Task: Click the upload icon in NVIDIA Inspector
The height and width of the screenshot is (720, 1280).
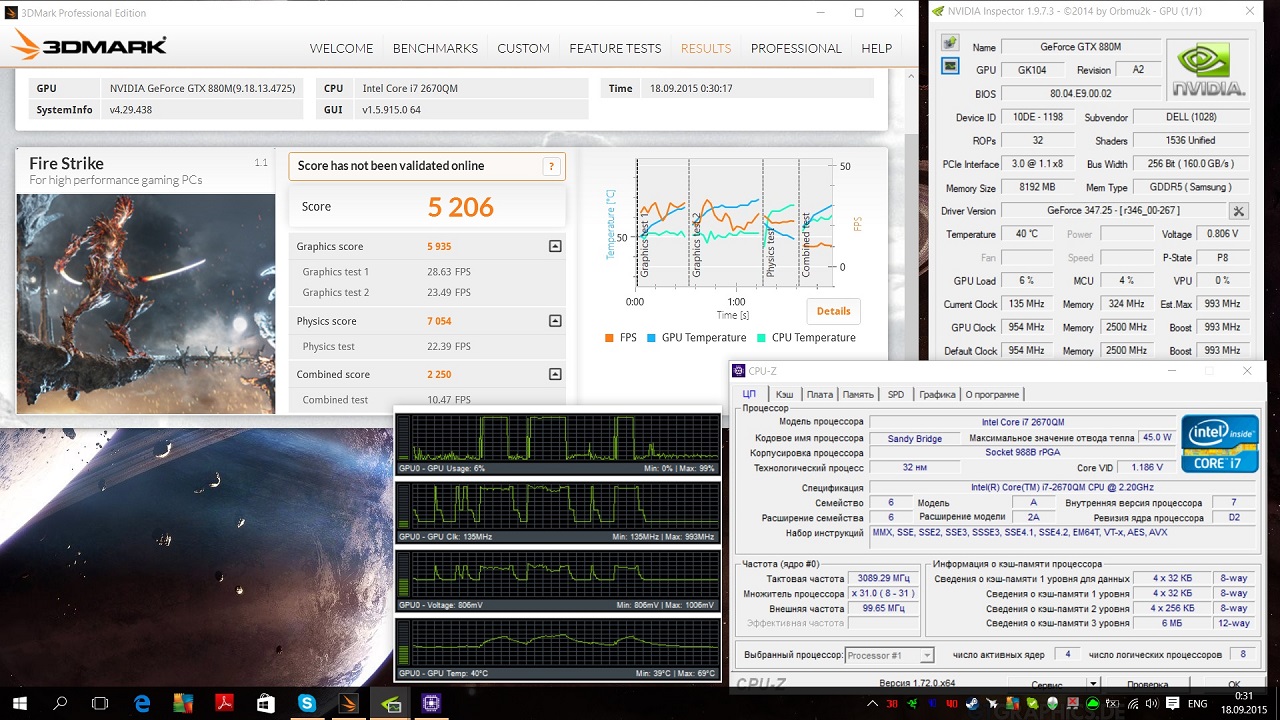Action: [x=950, y=43]
